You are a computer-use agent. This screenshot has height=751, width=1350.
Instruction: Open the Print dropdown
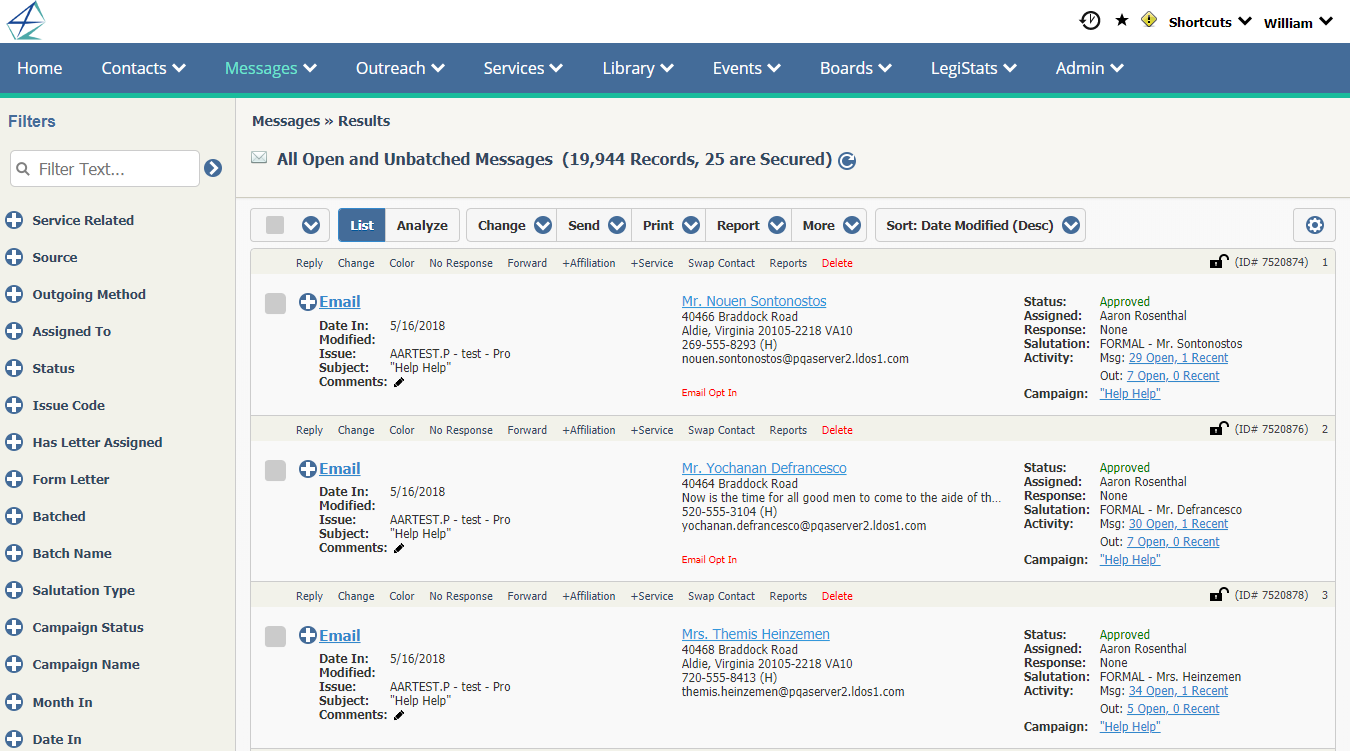pyautogui.click(x=671, y=225)
